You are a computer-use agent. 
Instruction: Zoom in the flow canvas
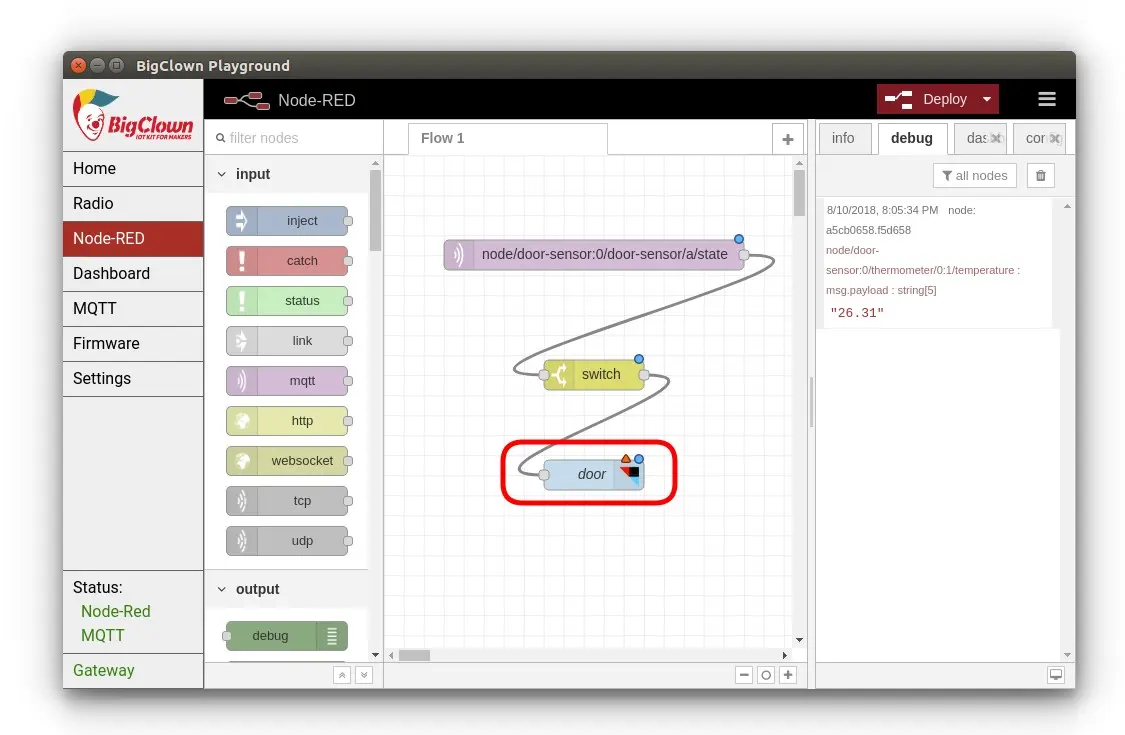[x=788, y=675]
